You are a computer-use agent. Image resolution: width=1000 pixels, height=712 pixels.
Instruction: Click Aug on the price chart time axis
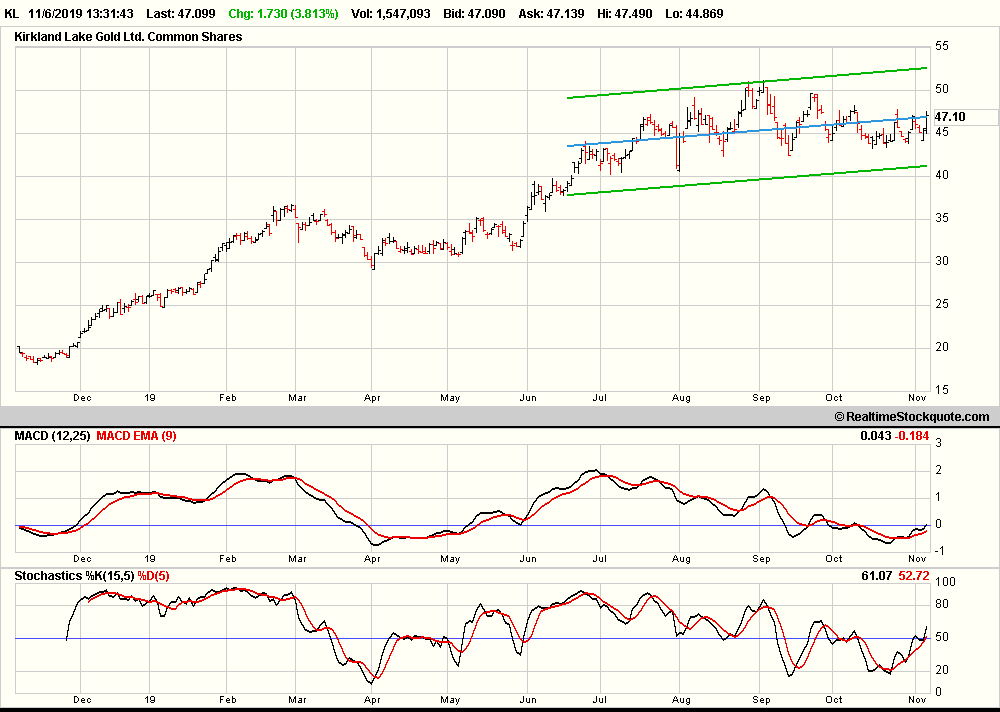[x=681, y=397]
